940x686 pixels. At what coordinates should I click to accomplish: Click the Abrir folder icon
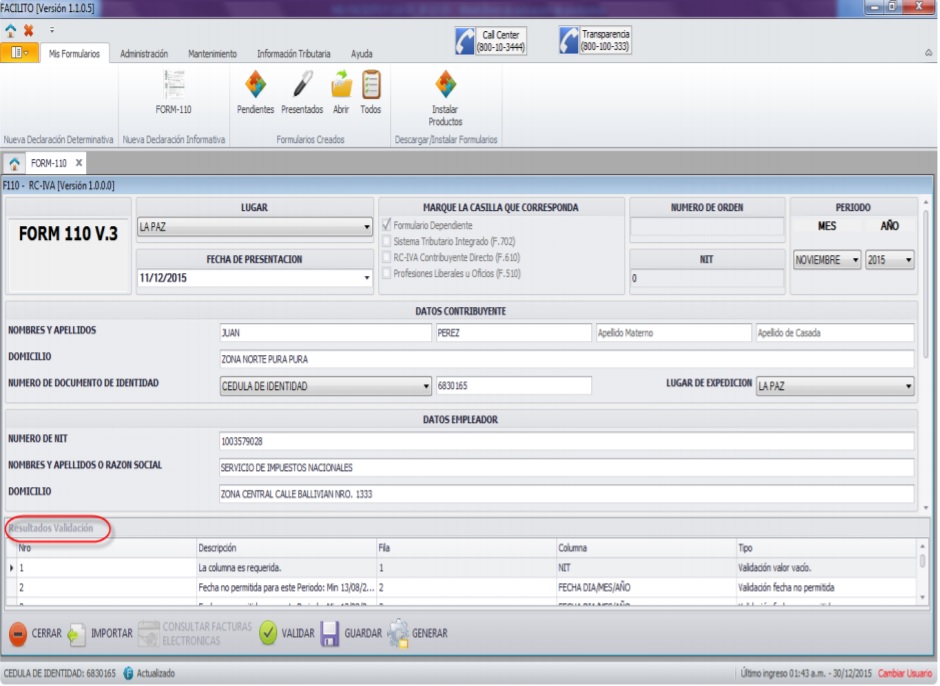tap(341, 85)
